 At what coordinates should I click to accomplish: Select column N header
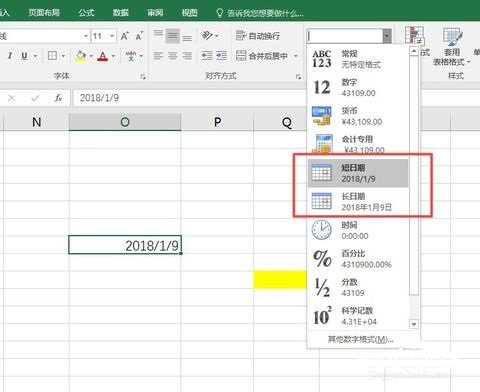coord(36,122)
